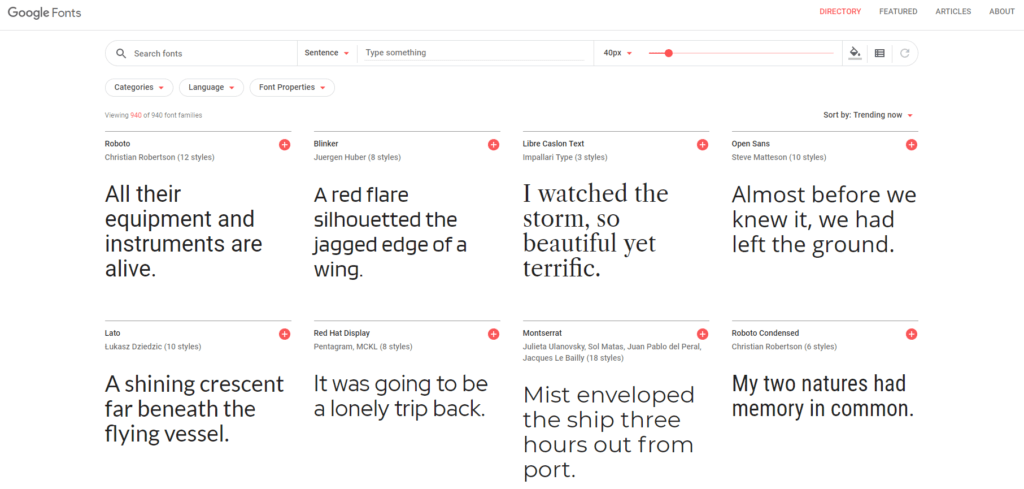
Task: Open the Blinker font title
Action: (326, 144)
